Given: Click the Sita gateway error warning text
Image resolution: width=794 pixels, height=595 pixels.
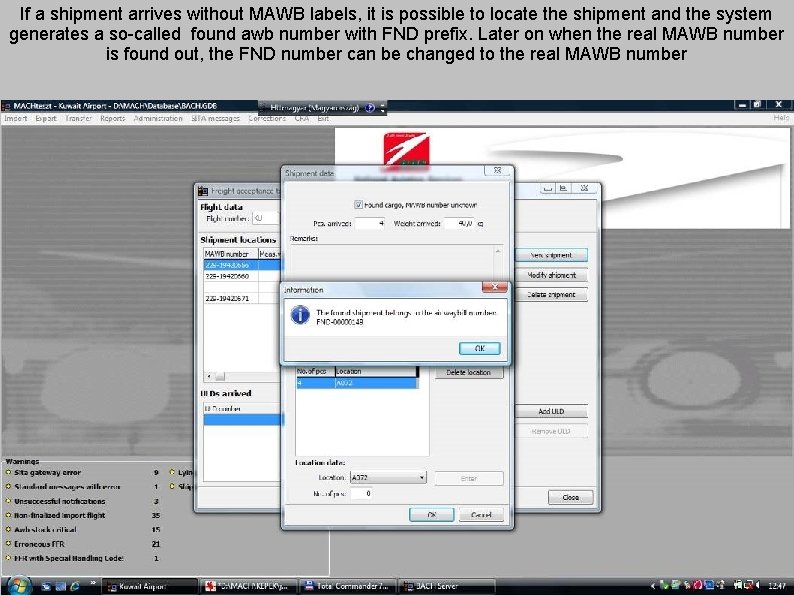Looking at the screenshot, I should click(48, 472).
